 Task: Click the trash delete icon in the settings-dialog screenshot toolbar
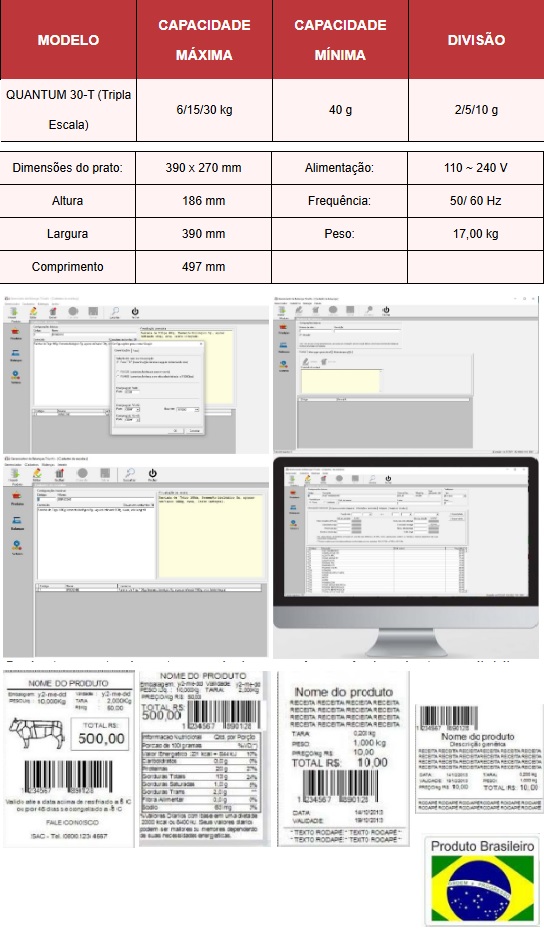pyautogui.click(x=53, y=311)
